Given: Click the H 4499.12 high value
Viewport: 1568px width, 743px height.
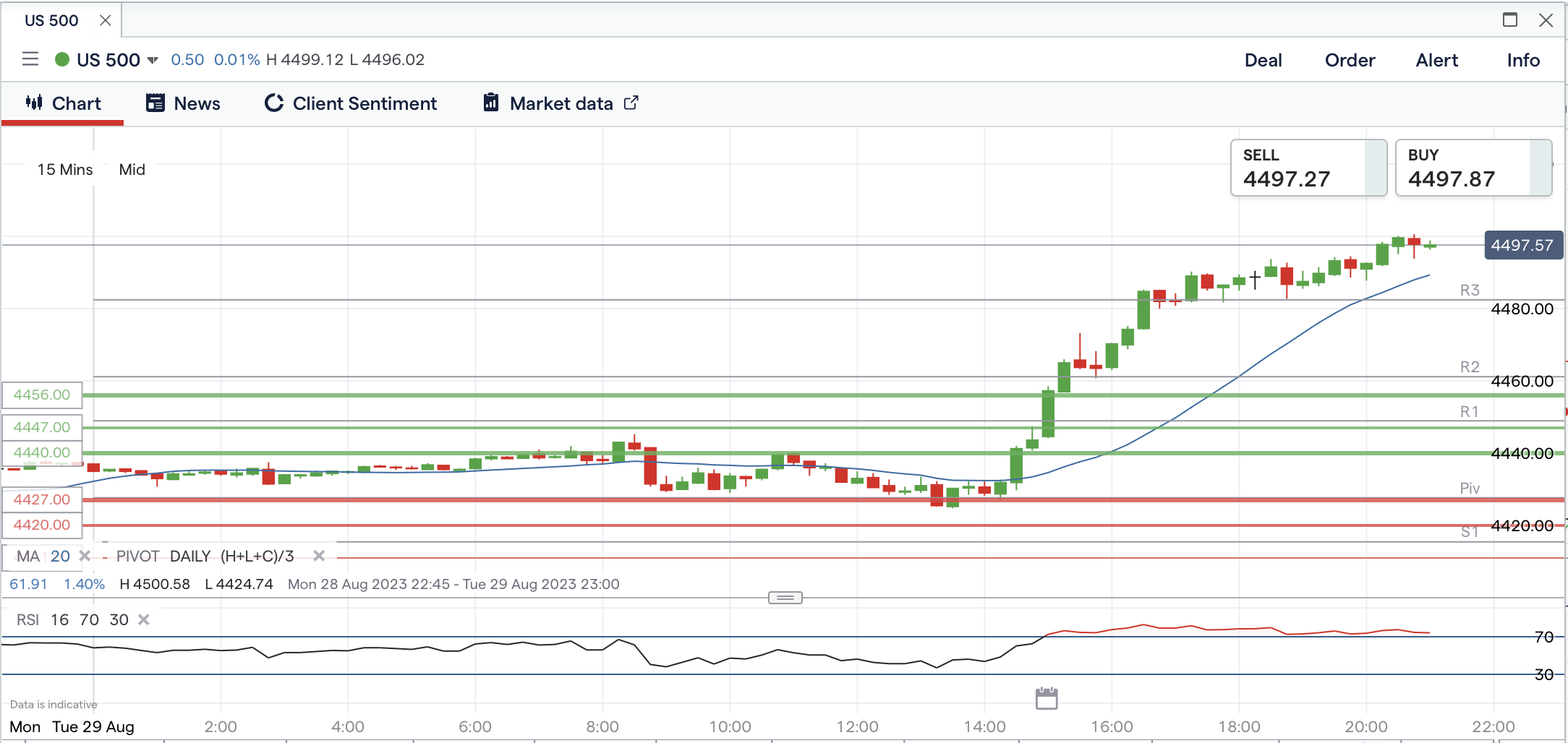Looking at the screenshot, I should coord(304,59).
